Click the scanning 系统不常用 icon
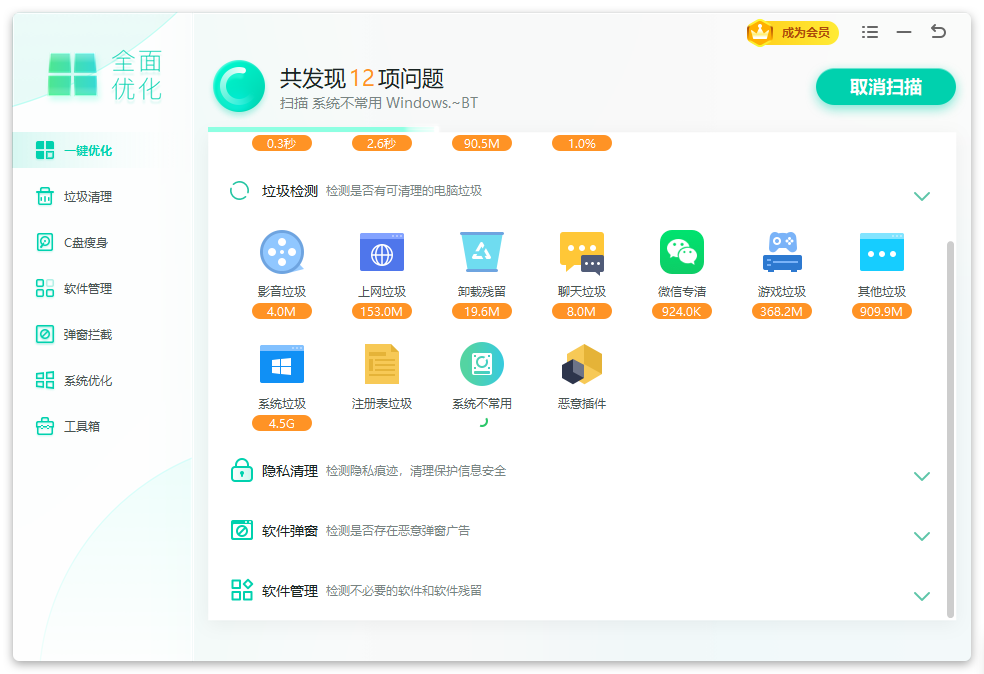 [481, 364]
